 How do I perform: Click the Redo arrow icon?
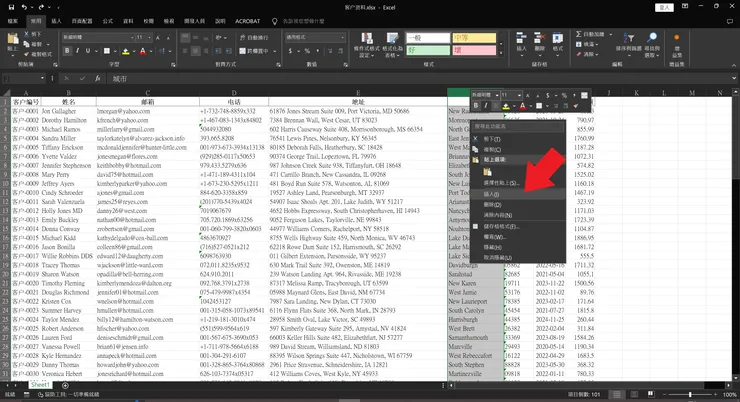click(41, 7)
